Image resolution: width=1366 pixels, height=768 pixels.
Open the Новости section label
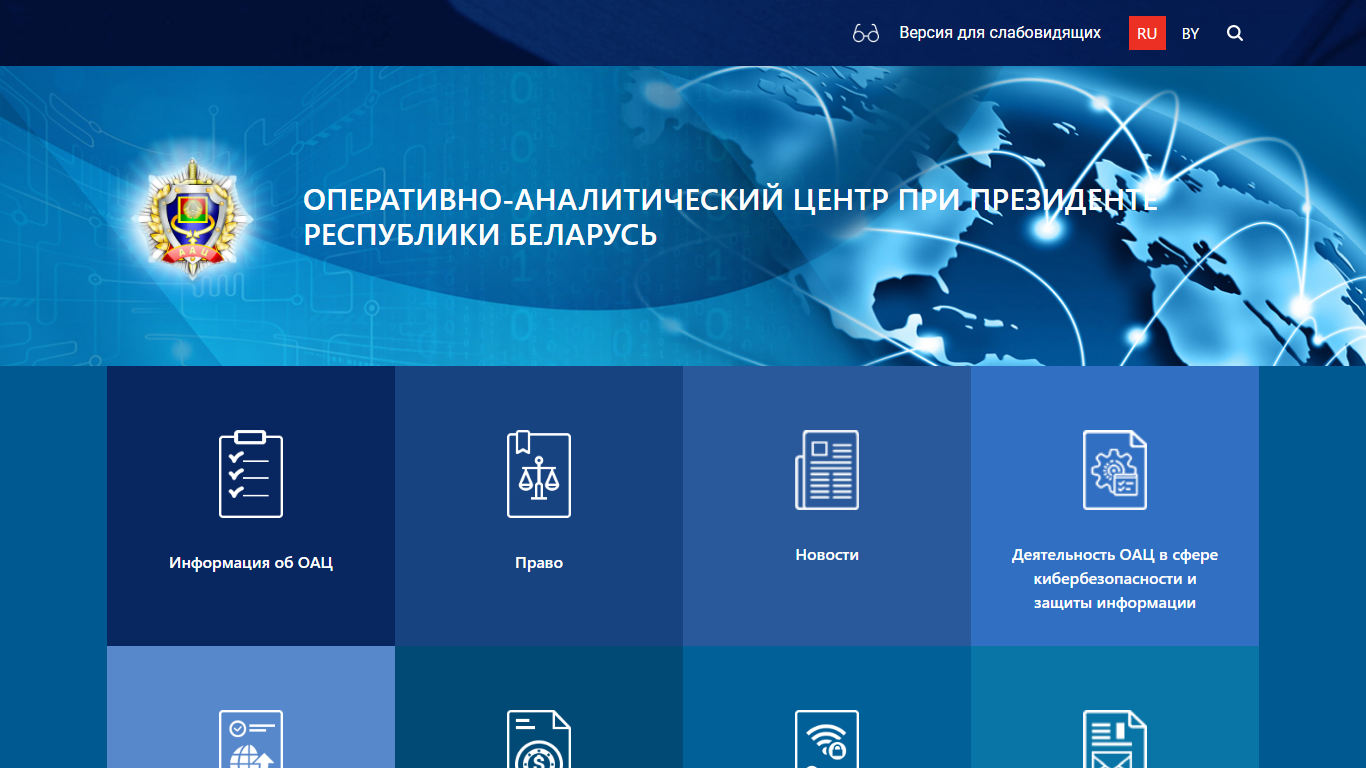click(x=827, y=555)
